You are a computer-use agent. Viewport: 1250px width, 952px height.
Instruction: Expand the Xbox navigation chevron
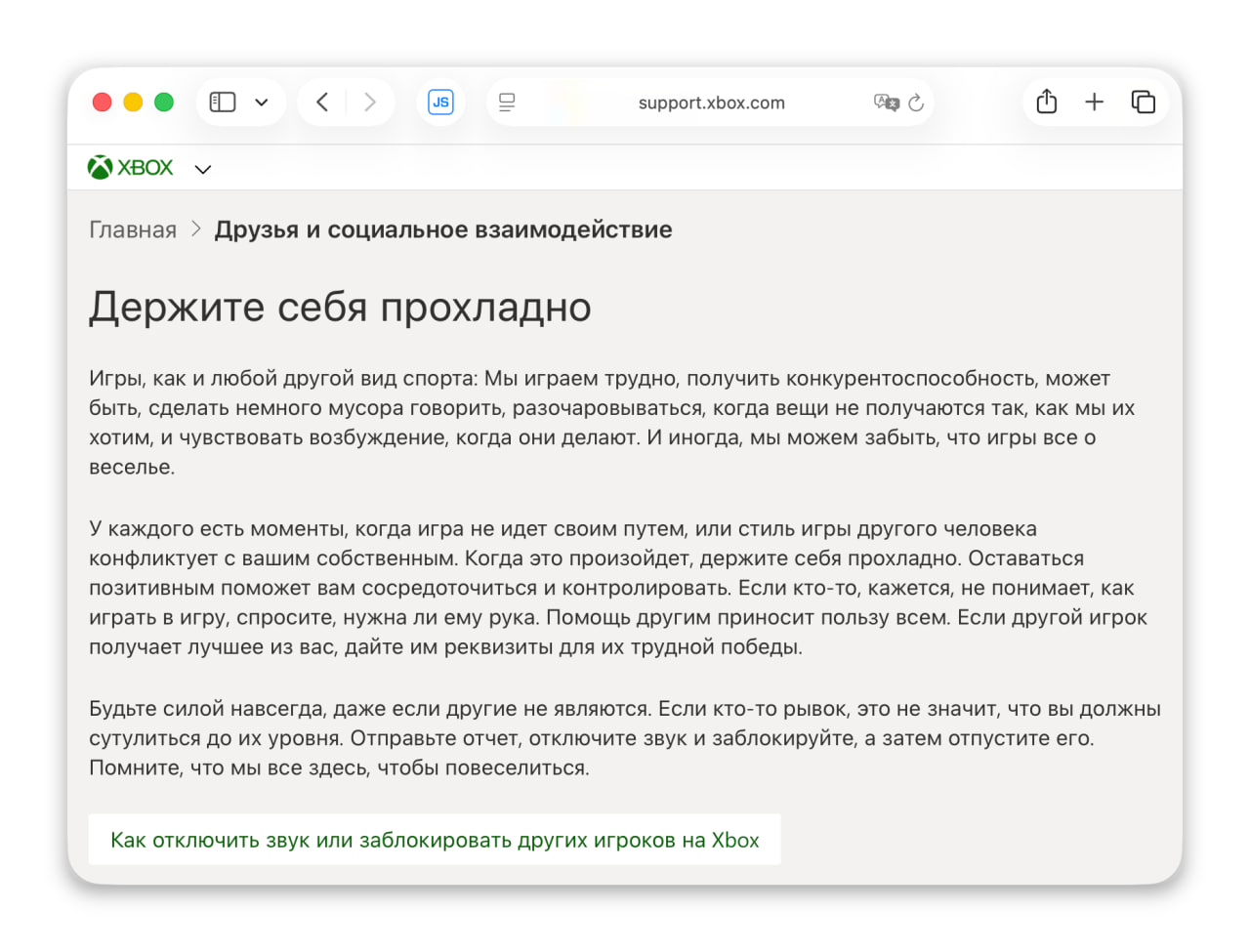click(x=202, y=169)
